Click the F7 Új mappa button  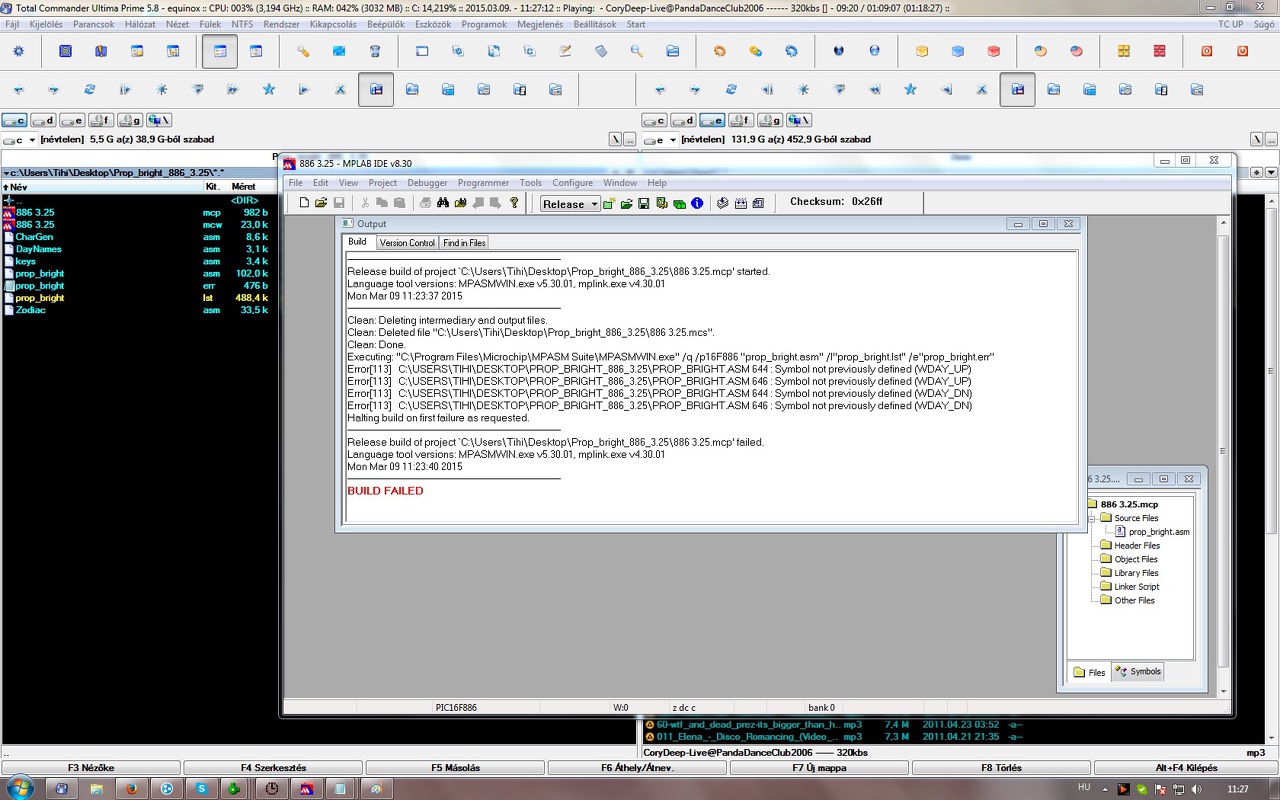point(819,768)
